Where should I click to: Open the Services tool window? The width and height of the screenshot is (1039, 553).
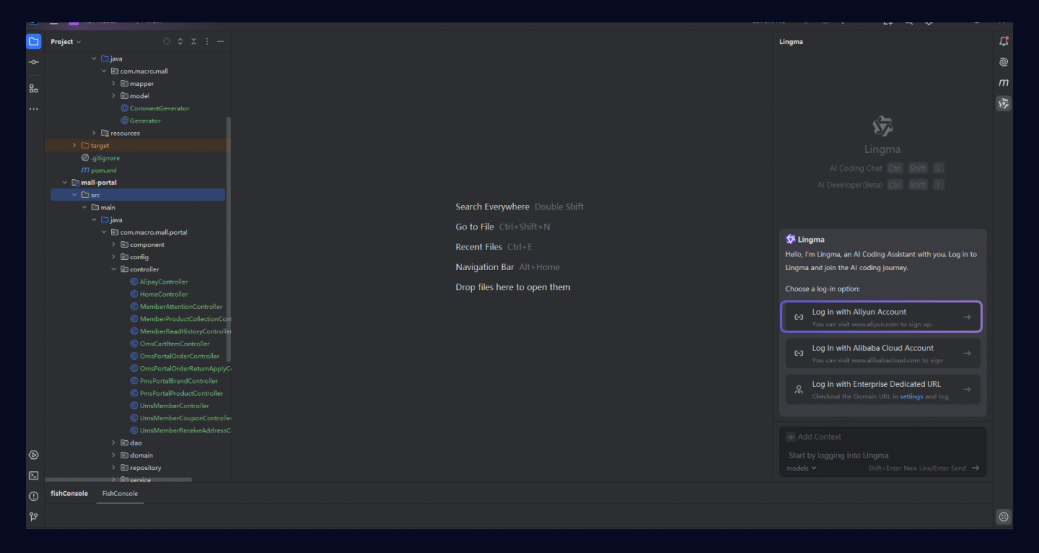point(34,455)
